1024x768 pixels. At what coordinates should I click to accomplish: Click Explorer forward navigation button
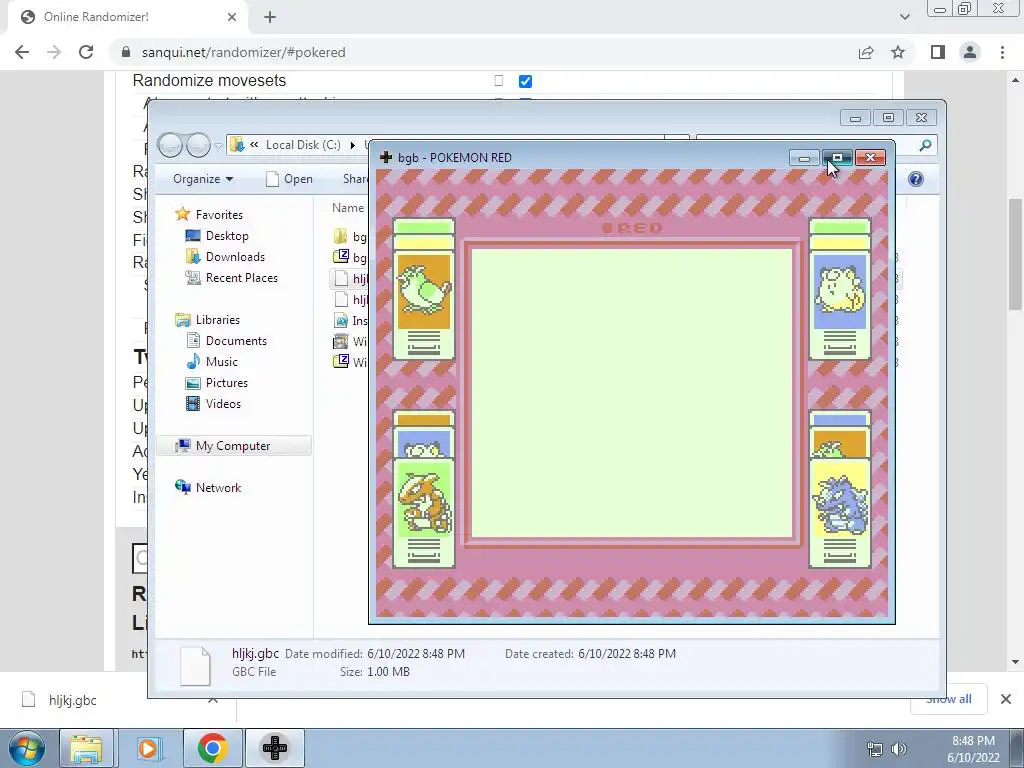tap(198, 145)
